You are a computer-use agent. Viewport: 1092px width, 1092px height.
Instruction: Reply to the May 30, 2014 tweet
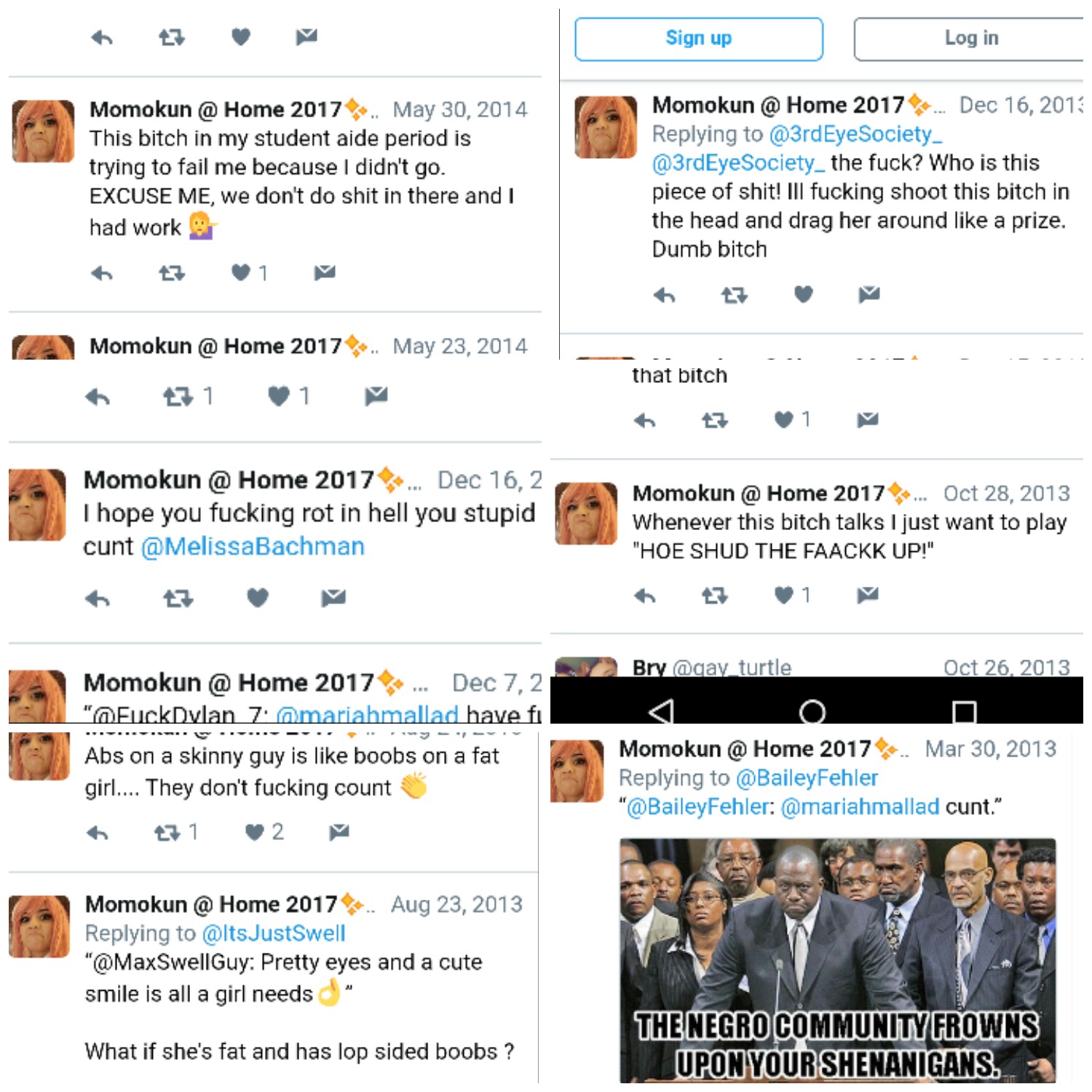tap(102, 274)
